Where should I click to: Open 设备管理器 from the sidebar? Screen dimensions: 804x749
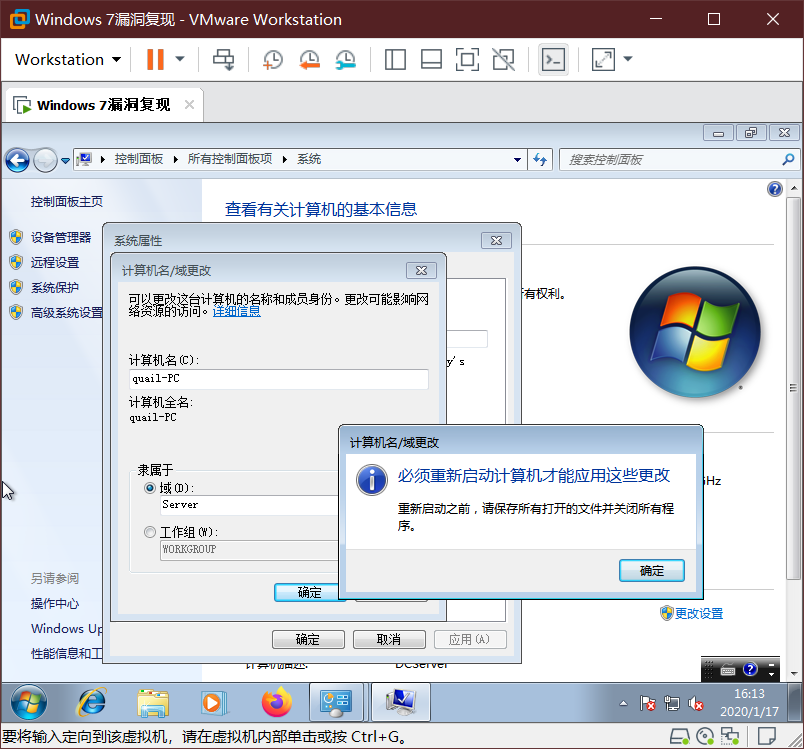coord(61,237)
